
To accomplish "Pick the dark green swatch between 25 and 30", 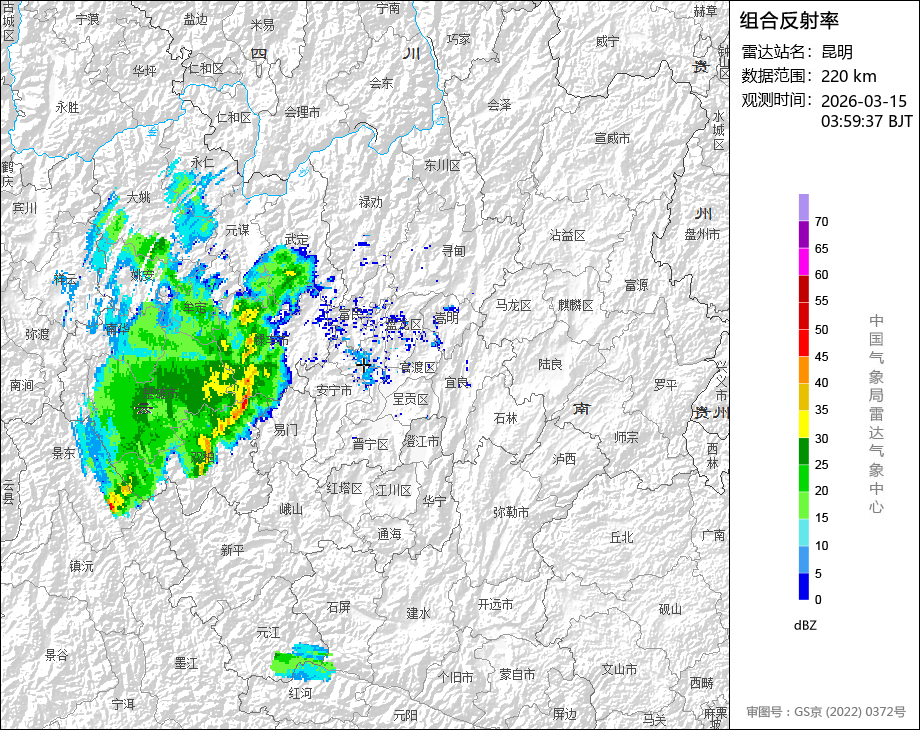I will 804,451.
